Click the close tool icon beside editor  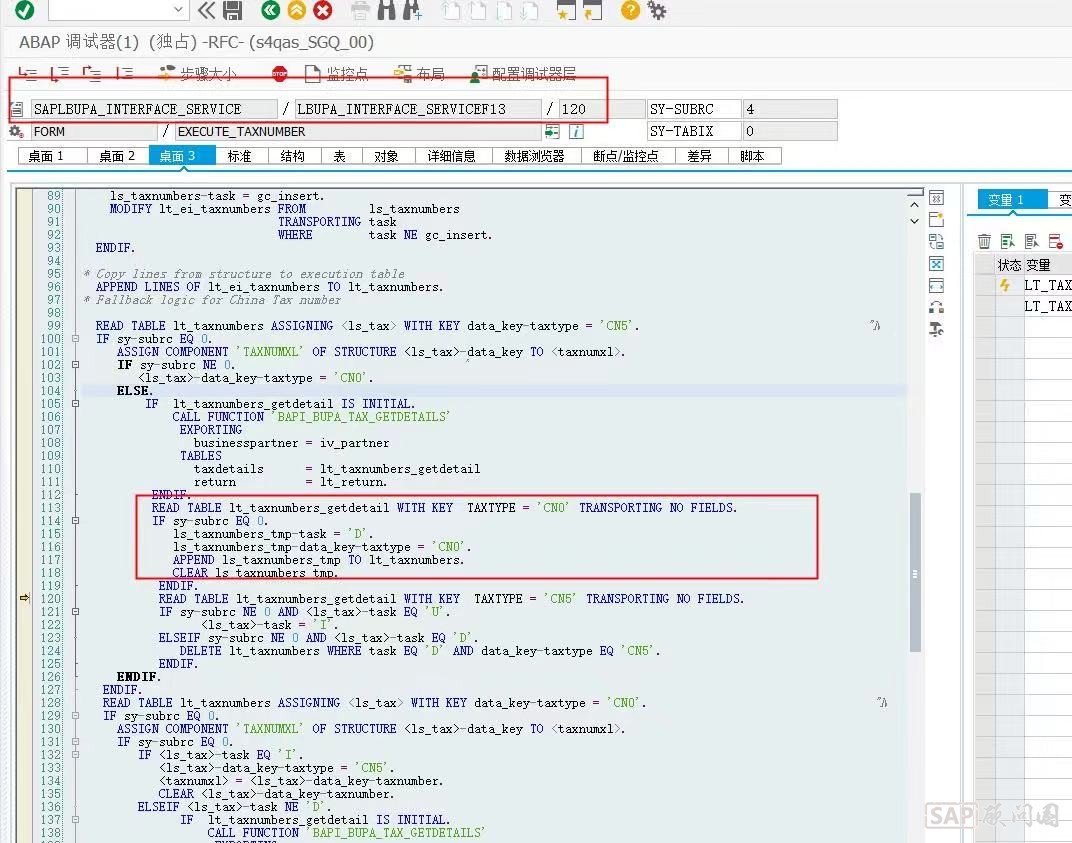click(x=937, y=198)
